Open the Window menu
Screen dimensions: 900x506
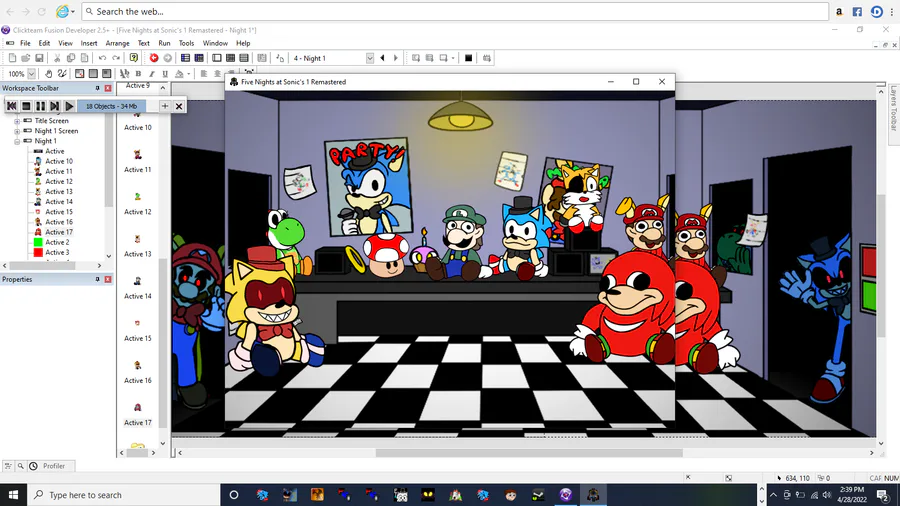point(215,43)
